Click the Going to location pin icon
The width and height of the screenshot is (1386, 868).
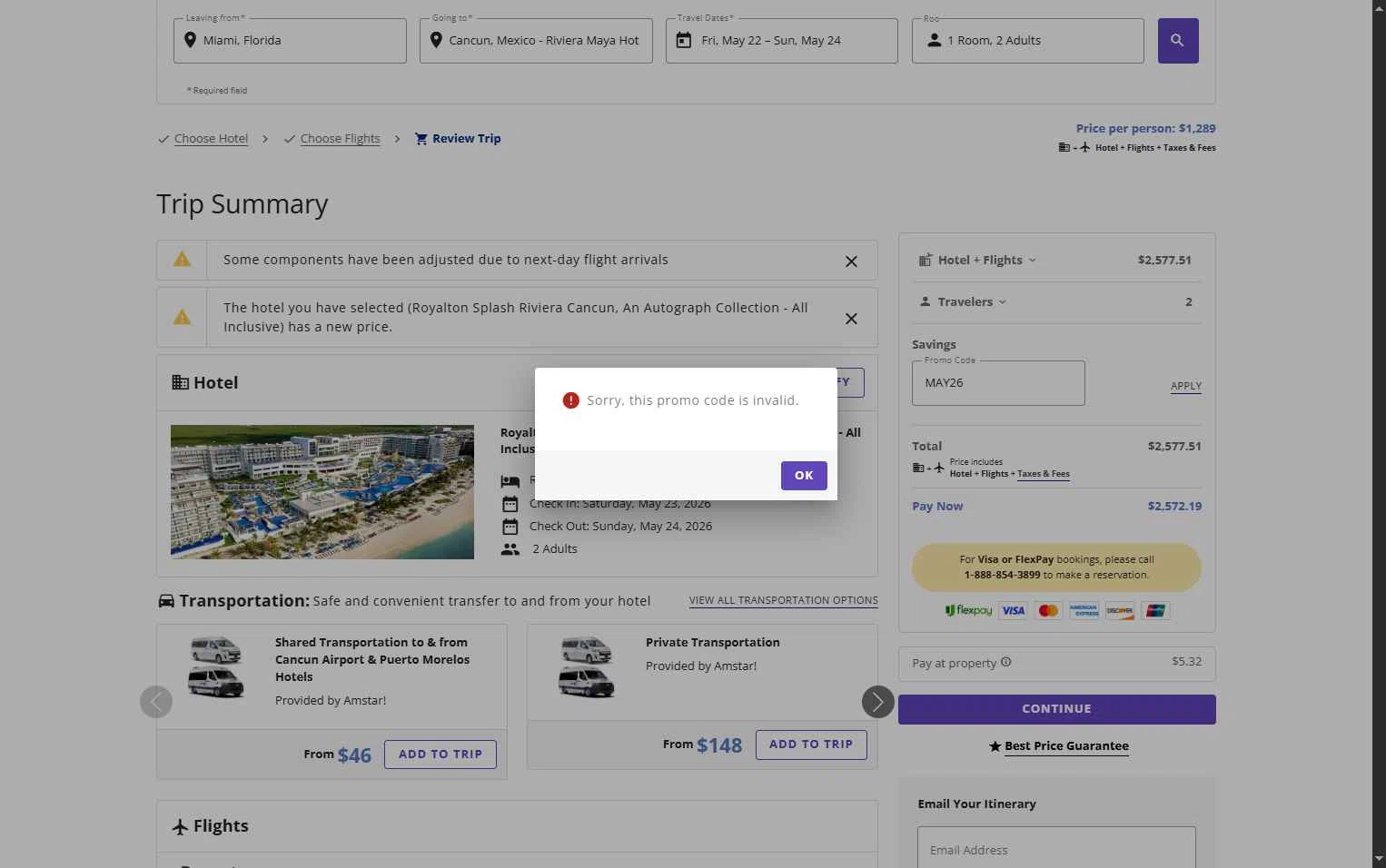click(436, 40)
